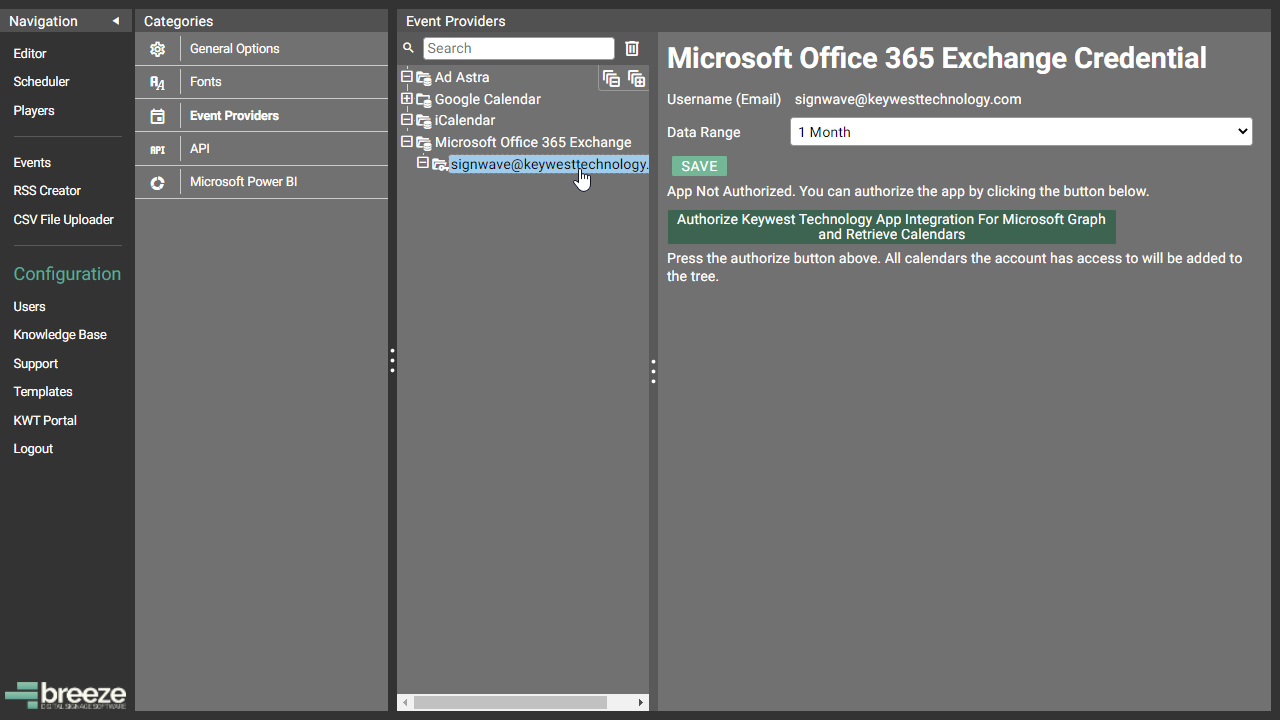
Task: Open the Data Range dropdown
Action: point(1021,132)
